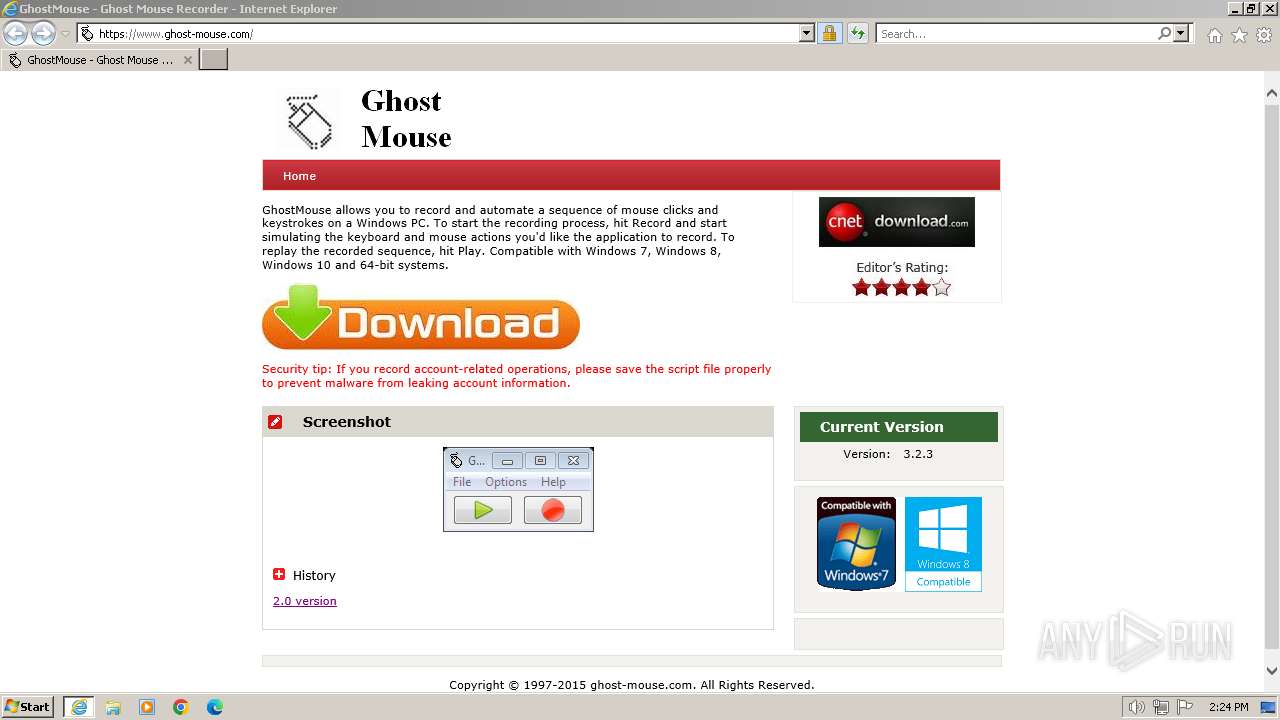Click the Action Center flag tray icon
Viewport: 1280px width, 720px height.
[x=1185, y=707]
